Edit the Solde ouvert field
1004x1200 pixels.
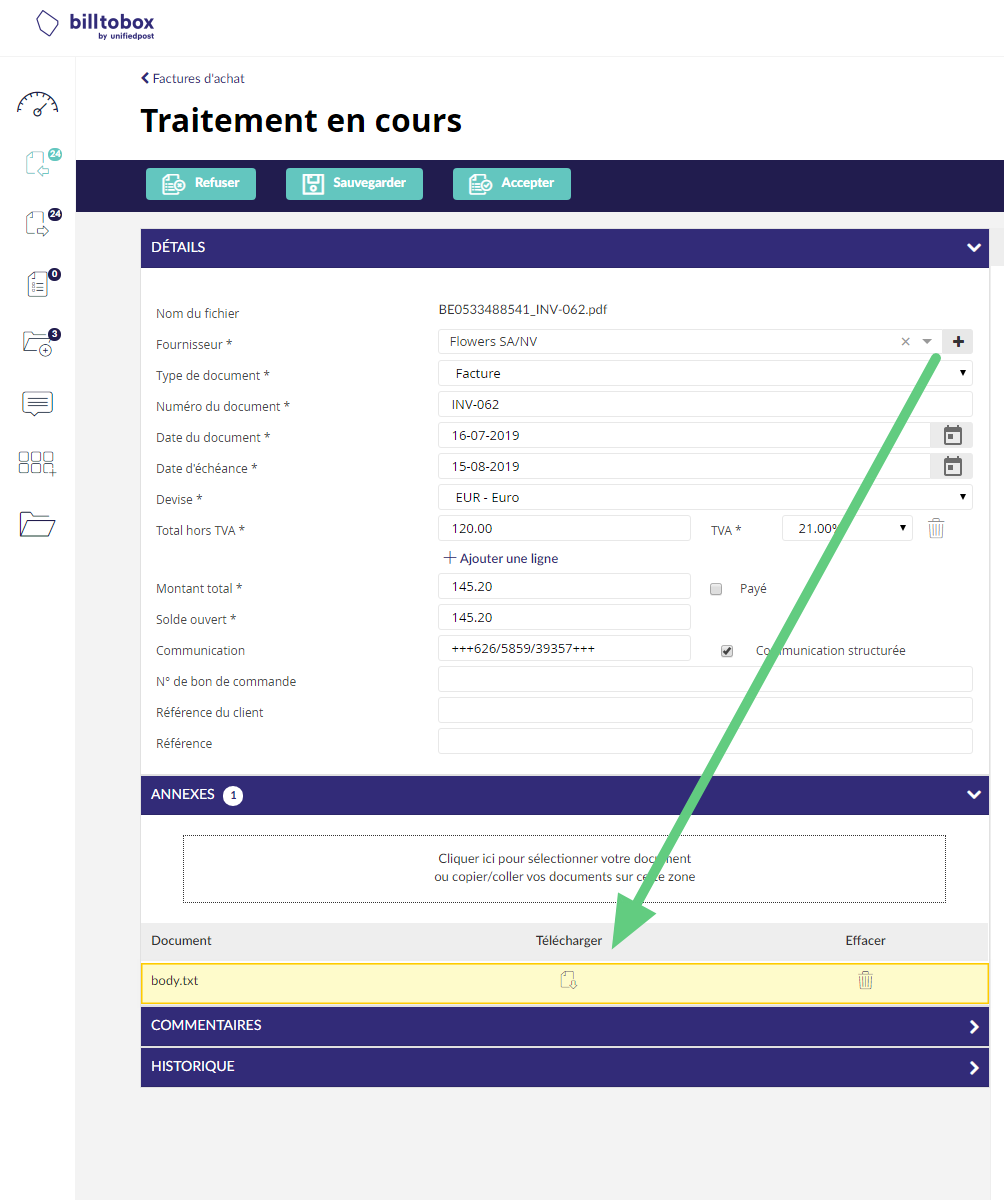(564, 617)
